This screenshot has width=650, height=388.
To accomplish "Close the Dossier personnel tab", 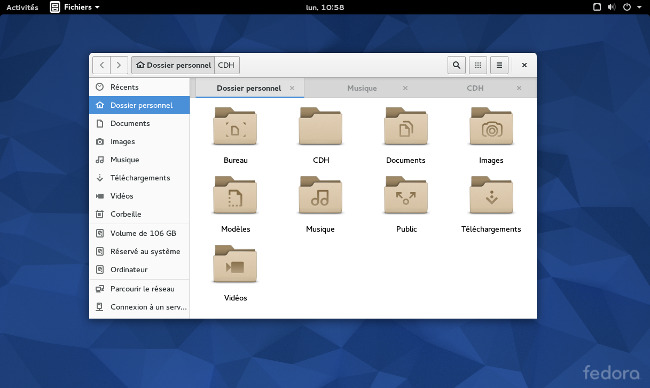I will pyautogui.click(x=292, y=88).
